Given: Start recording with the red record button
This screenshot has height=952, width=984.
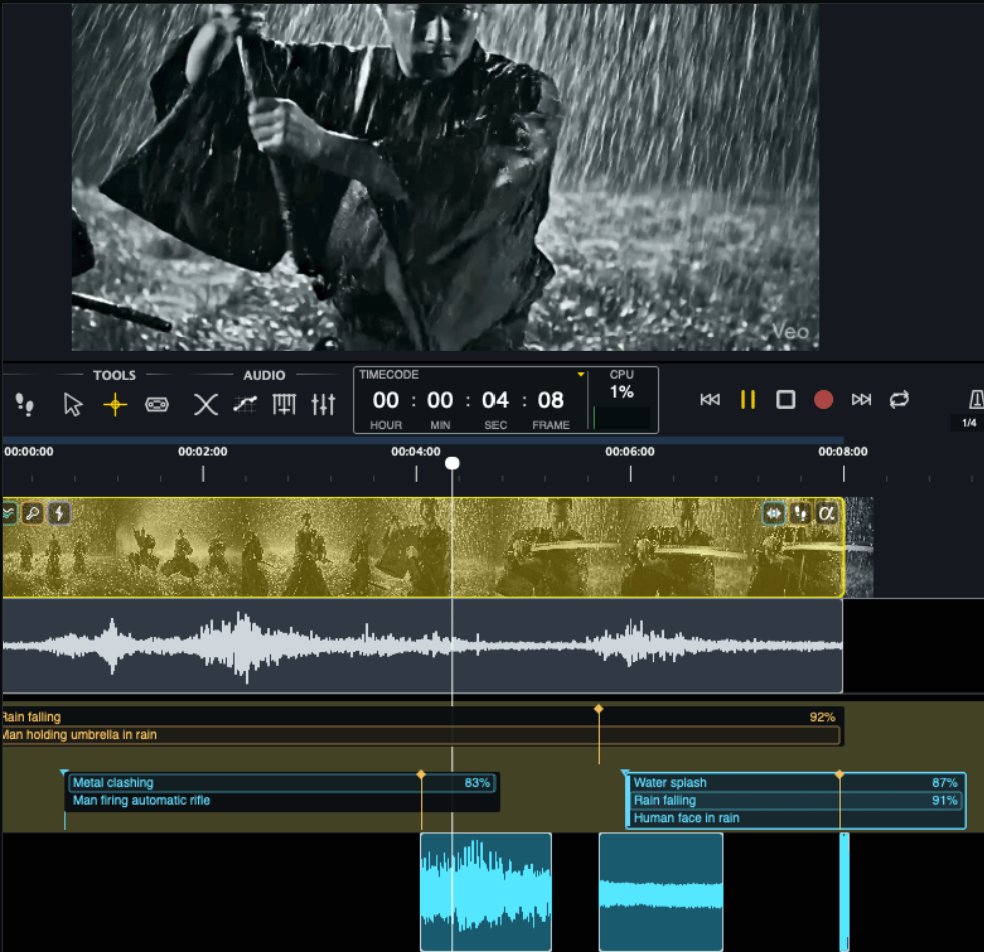Looking at the screenshot, I should pyautogui.click(x=823, y=400).
